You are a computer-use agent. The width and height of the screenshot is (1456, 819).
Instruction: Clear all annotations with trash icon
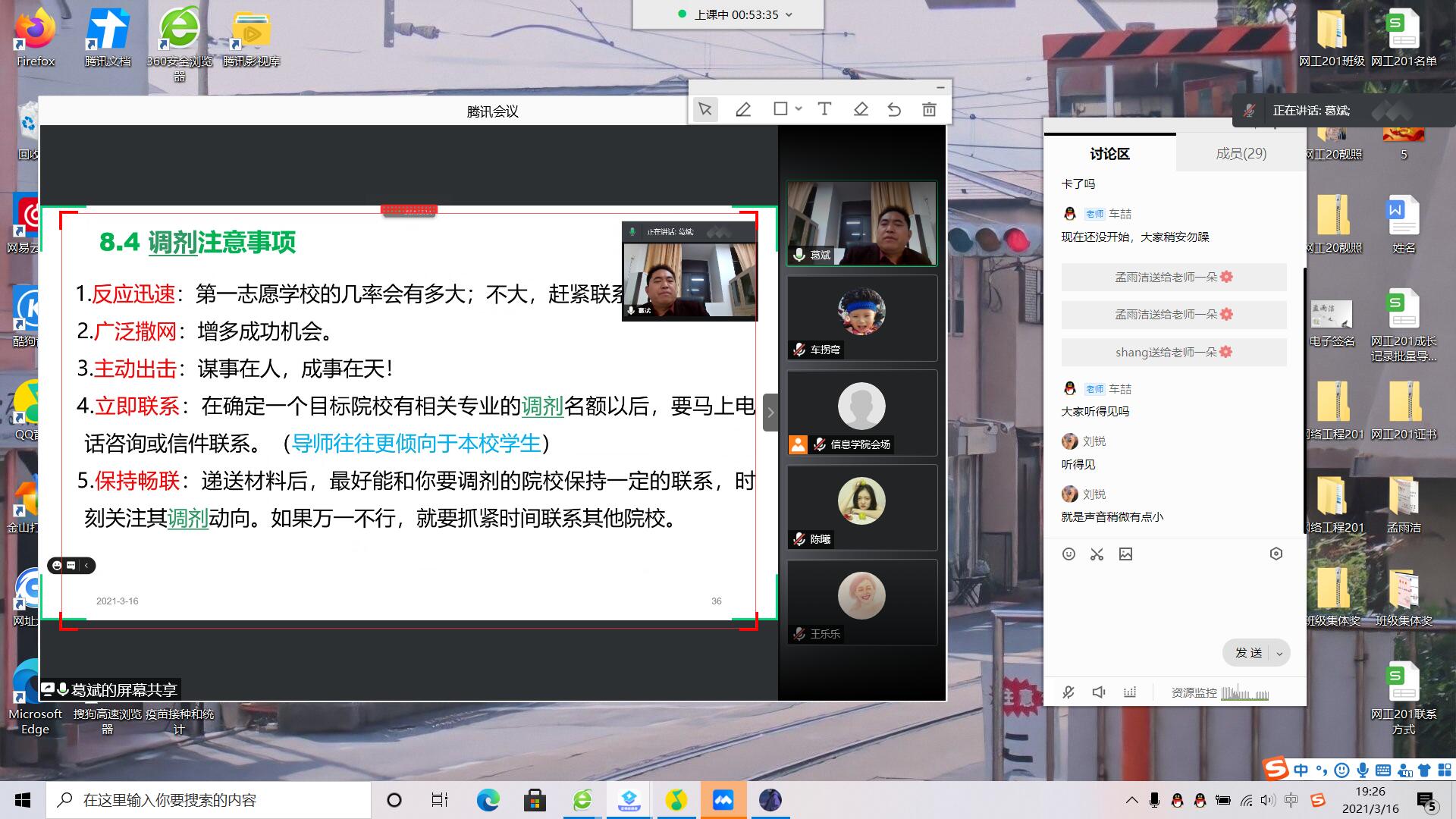coord(929,109)
